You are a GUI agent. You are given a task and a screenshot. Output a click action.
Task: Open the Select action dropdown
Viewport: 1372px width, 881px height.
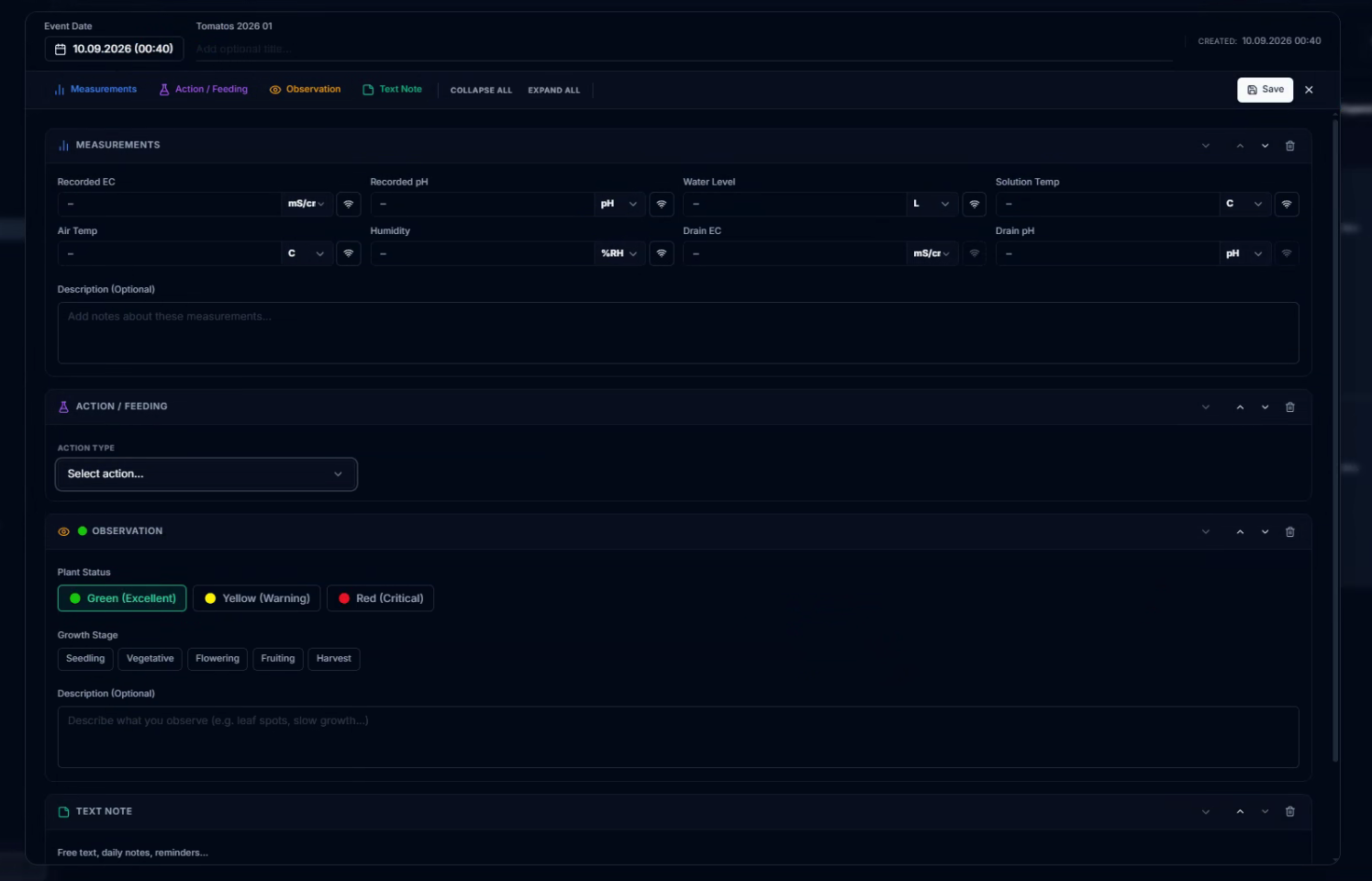[206, 474]
